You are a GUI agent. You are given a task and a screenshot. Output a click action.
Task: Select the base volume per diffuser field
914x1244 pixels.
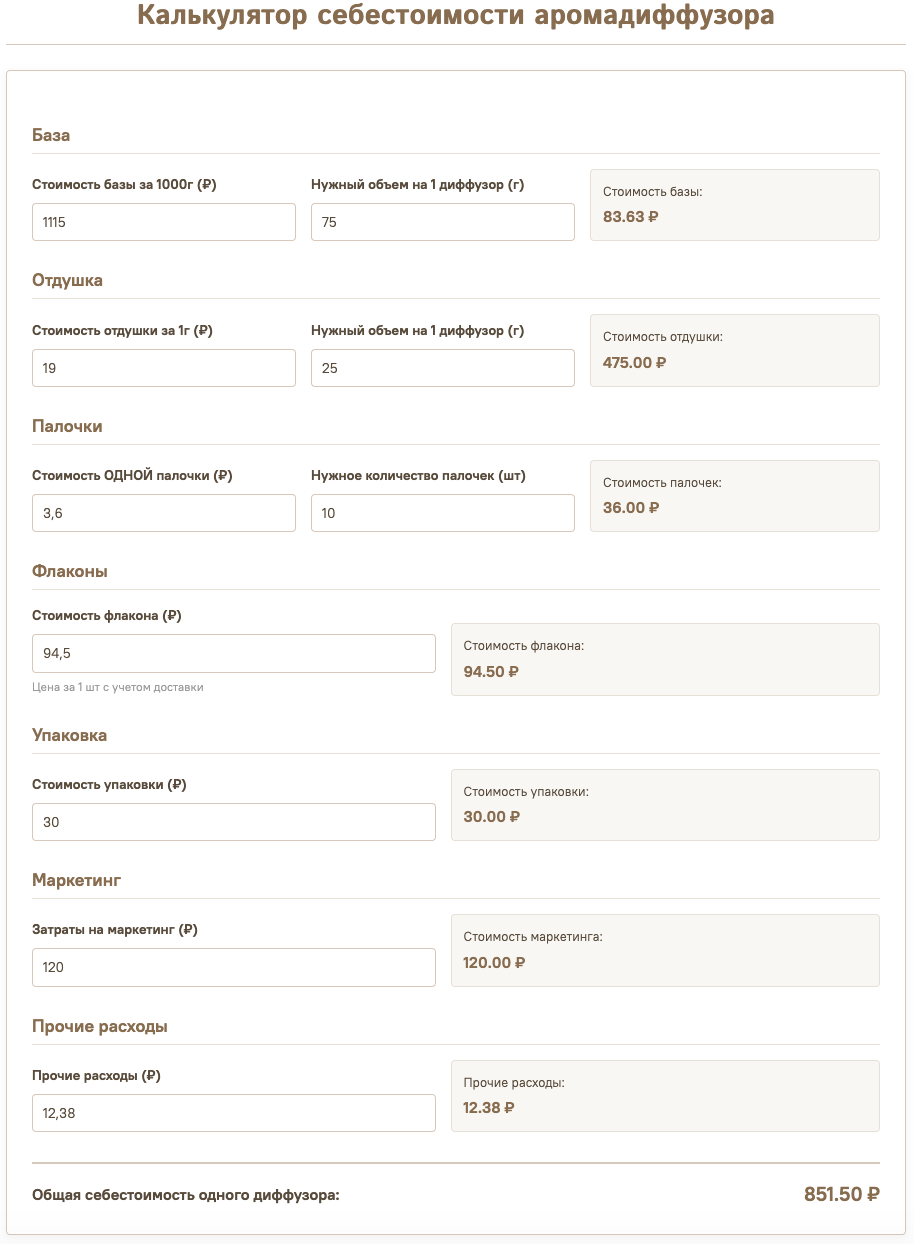443,222
